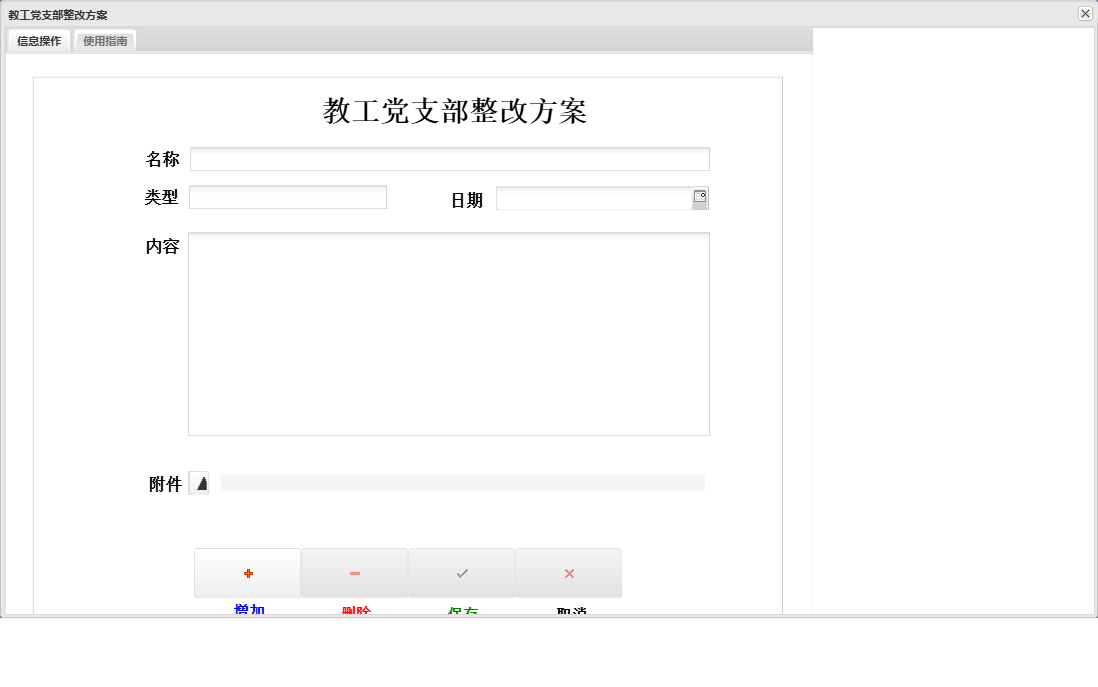Click the green checkmark (保存) icon
Image resolution: width=1098 pixels, height=687 pixels.
[x=461, y=572]
